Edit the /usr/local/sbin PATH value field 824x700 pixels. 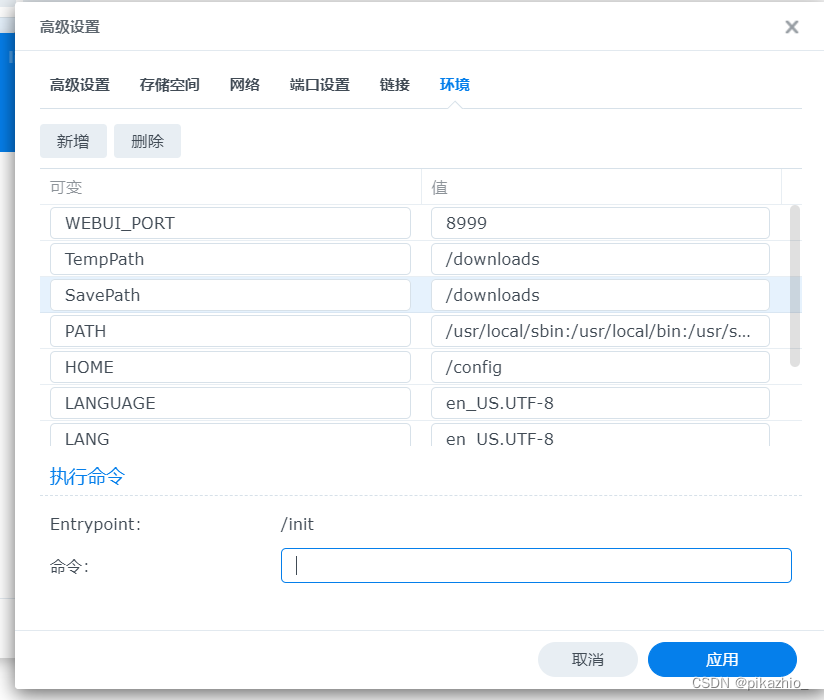pos(600,331)
